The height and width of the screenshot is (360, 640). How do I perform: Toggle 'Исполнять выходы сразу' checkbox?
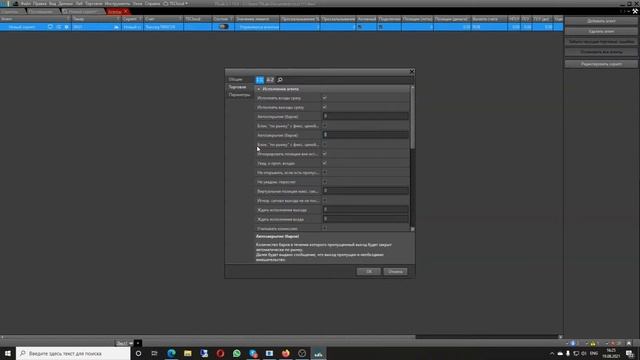pos(324,107)
